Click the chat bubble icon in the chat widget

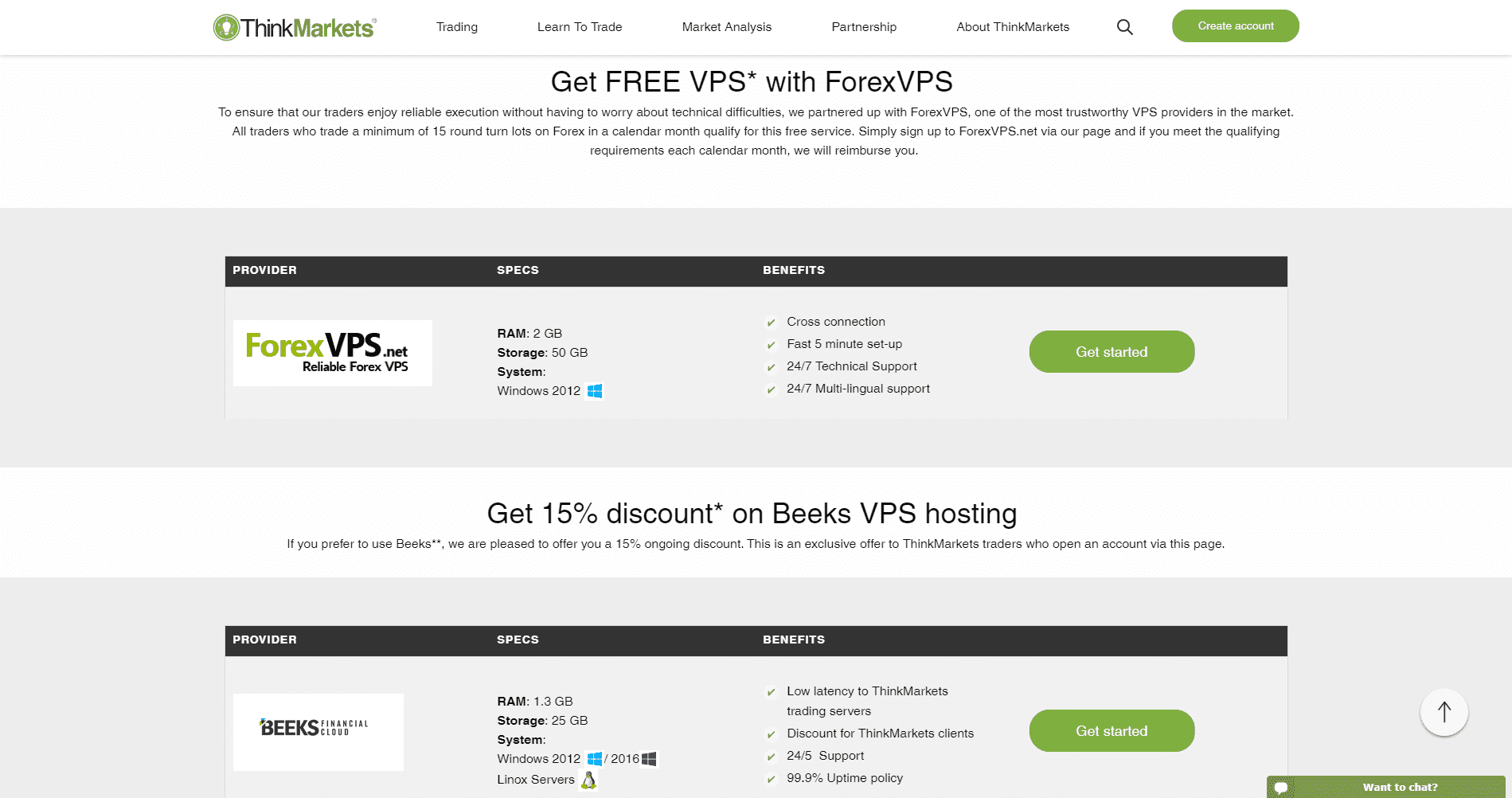click(1280, 787)
